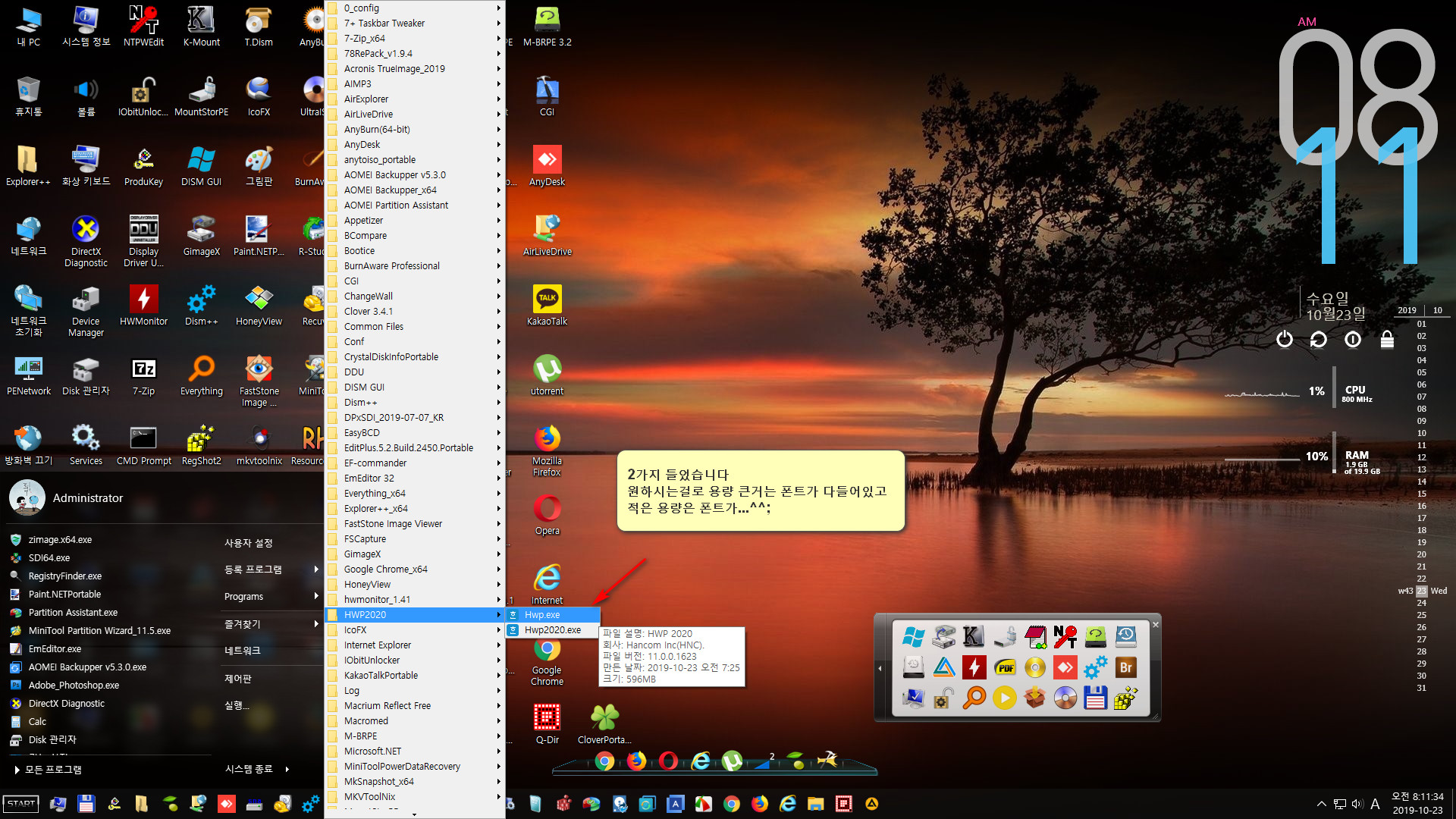Open the KakaoTalkPortable folder entry

(415, 675)
